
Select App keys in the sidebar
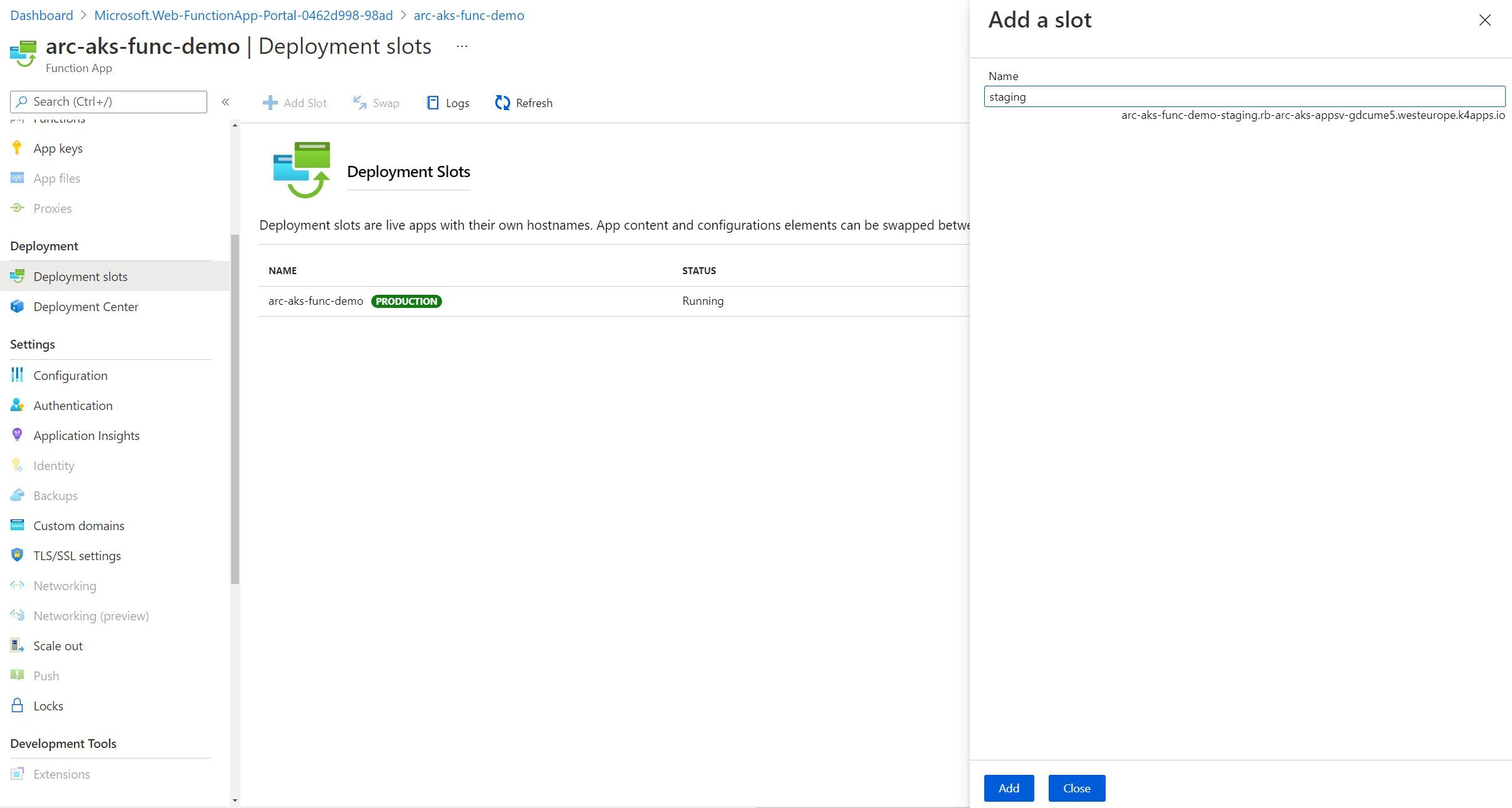click(x=58, y=148)
